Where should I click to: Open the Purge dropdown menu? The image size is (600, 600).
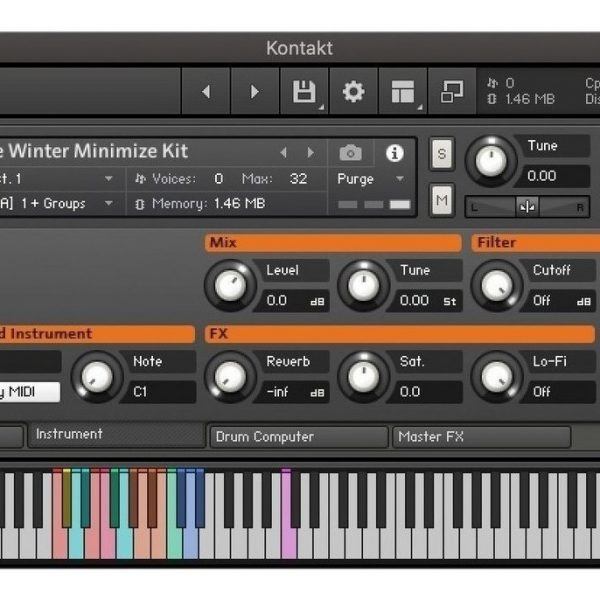(x=370, y=179)
